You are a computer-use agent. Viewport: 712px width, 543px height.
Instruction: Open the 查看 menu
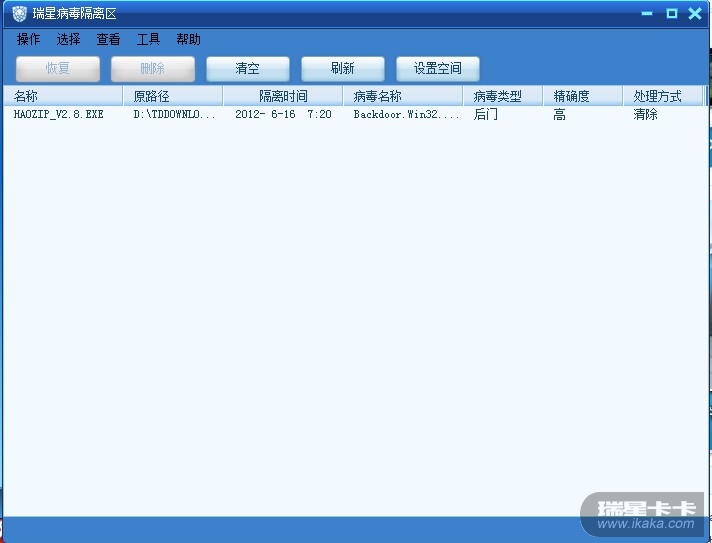point(108,39)
